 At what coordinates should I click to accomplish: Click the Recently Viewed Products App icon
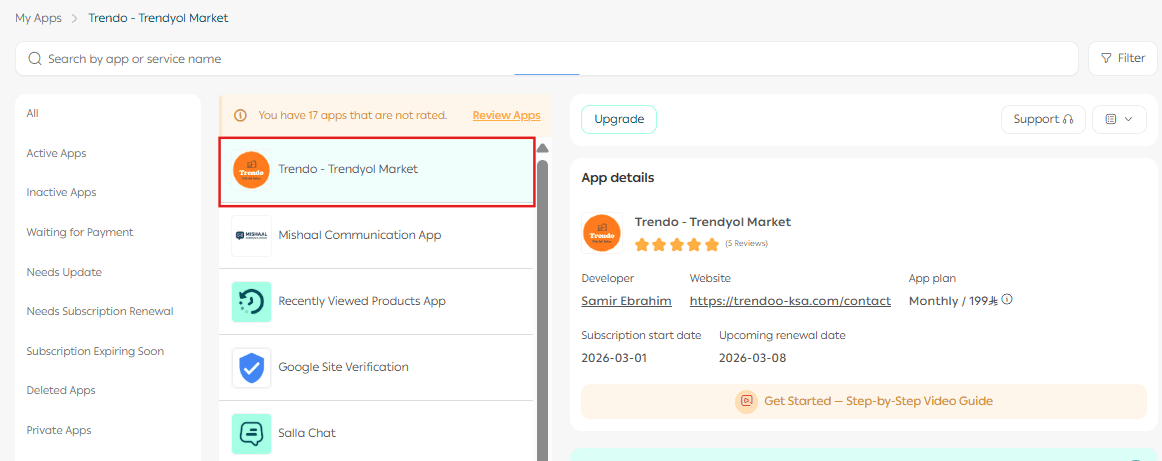point(251,302)
